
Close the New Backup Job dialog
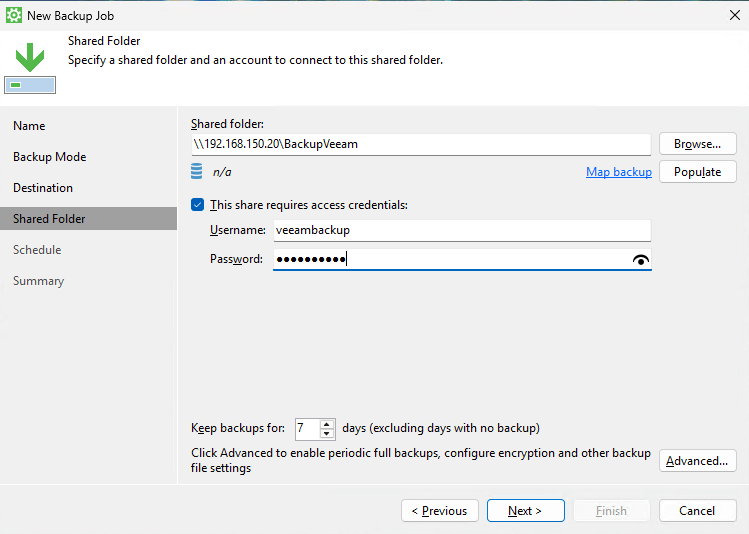pos(734,15)
